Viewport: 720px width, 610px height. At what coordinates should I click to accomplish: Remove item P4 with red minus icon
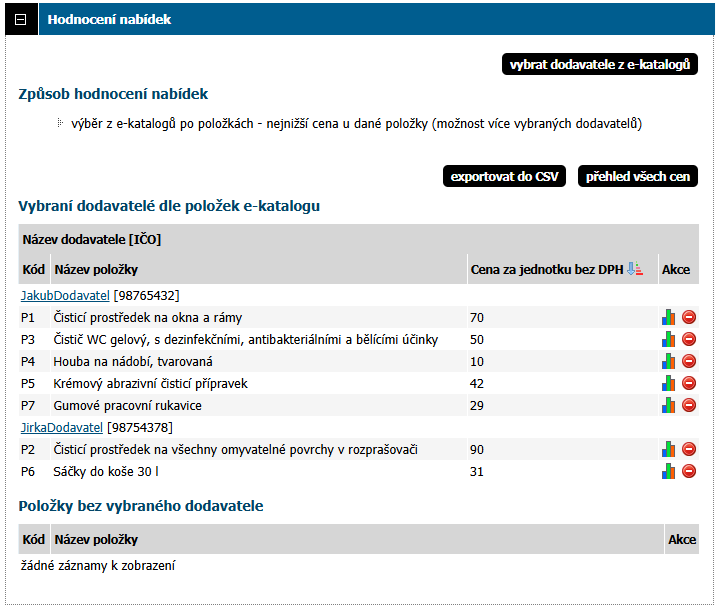click(689, 362)
